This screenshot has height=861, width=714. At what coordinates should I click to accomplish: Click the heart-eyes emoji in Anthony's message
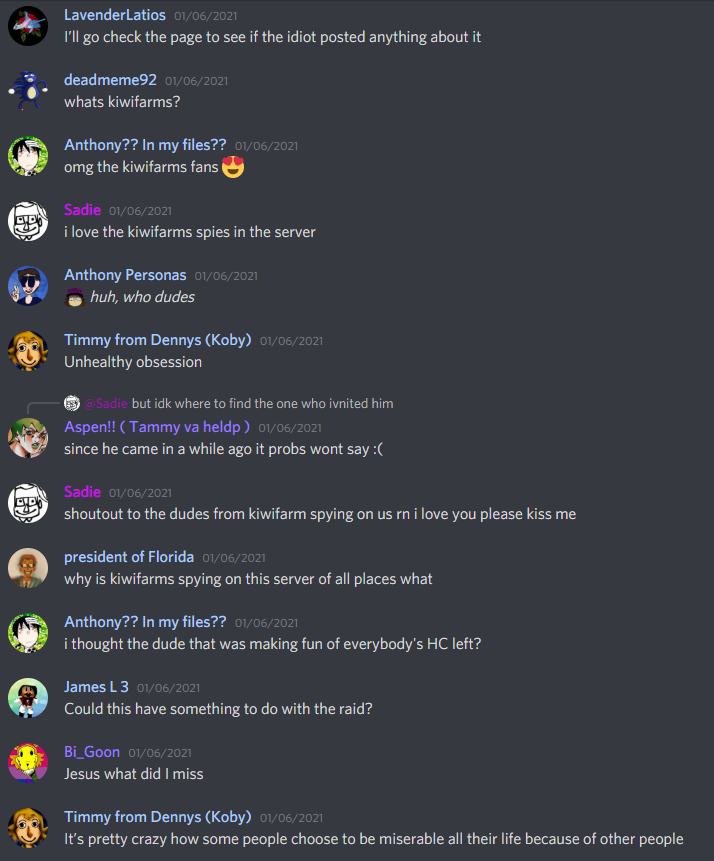(233, 167)
